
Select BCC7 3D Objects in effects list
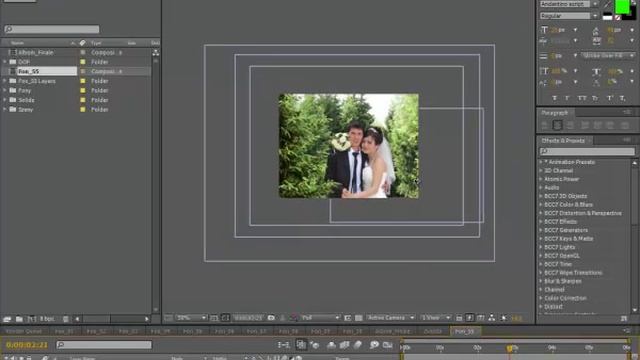pos(566,196)
